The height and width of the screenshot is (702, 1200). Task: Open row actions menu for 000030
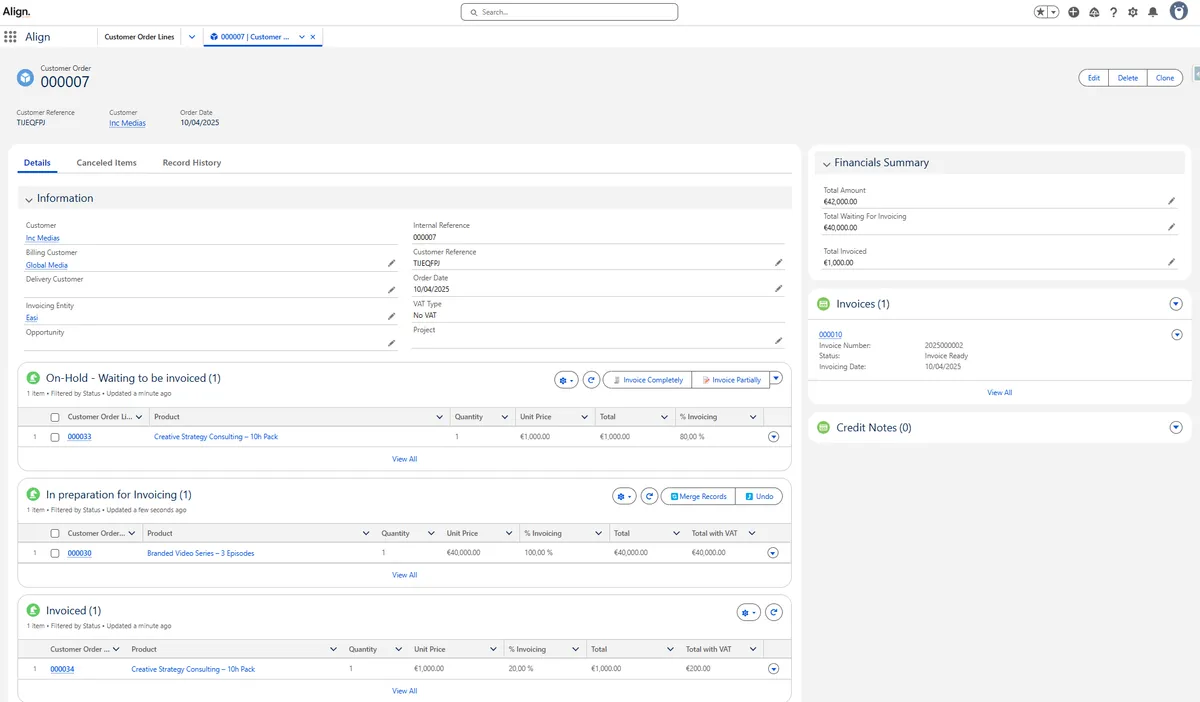coord(773,553)
